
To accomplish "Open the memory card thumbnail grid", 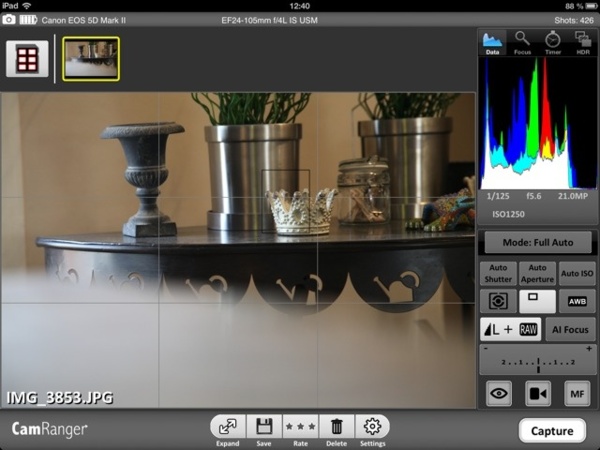I will [27, 59].
